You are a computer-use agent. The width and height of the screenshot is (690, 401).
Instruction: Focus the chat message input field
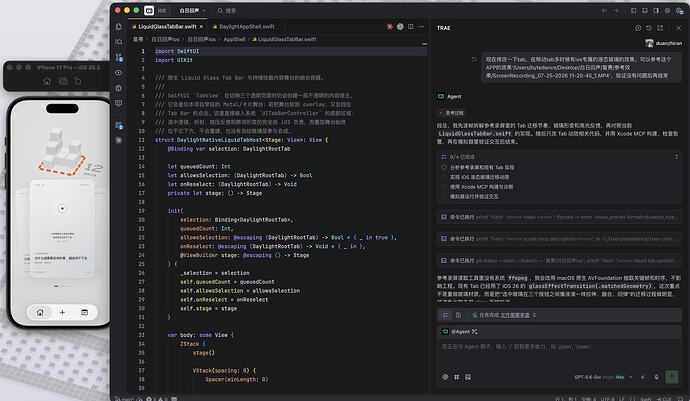tap(559, 353)
